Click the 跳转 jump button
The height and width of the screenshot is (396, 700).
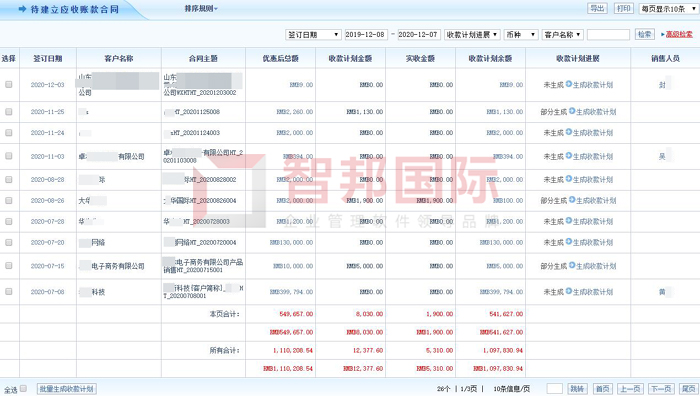point(577,389)
